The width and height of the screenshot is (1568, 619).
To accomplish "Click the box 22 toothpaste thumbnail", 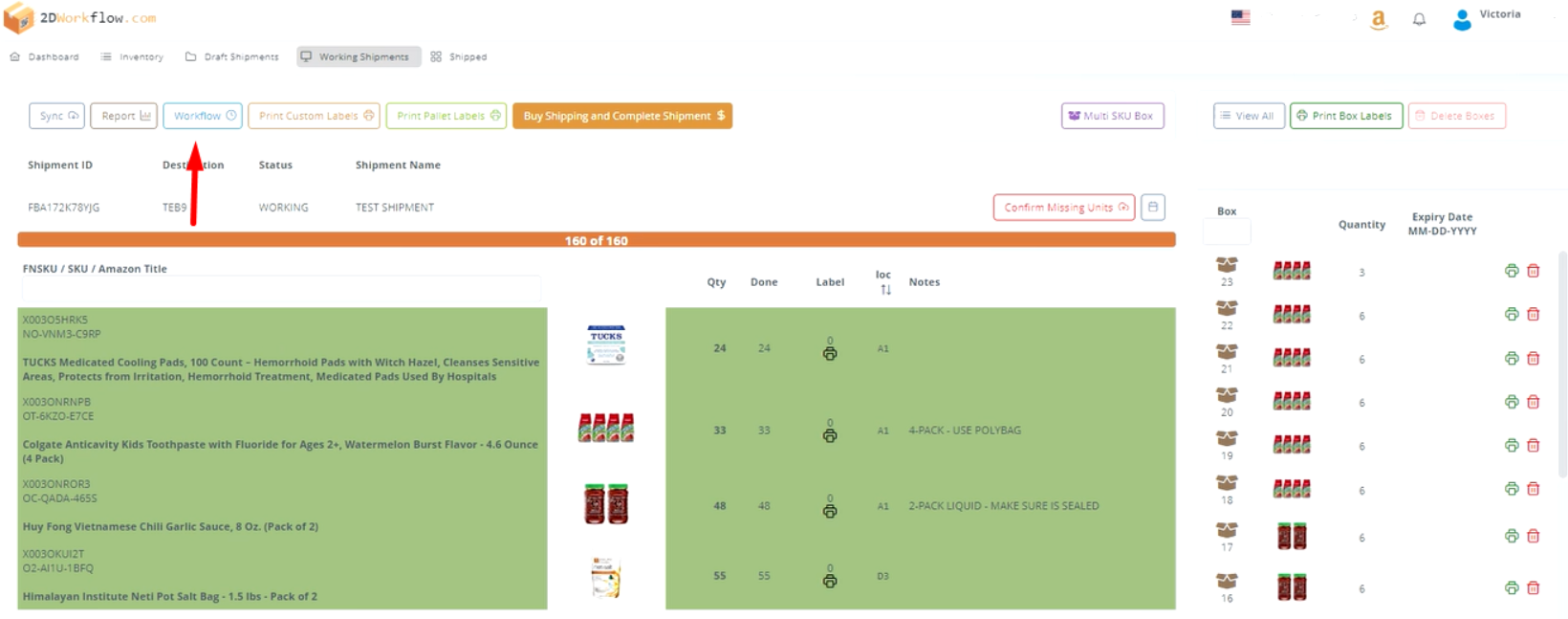I will pyautogui.click(x=1292, y=314).
